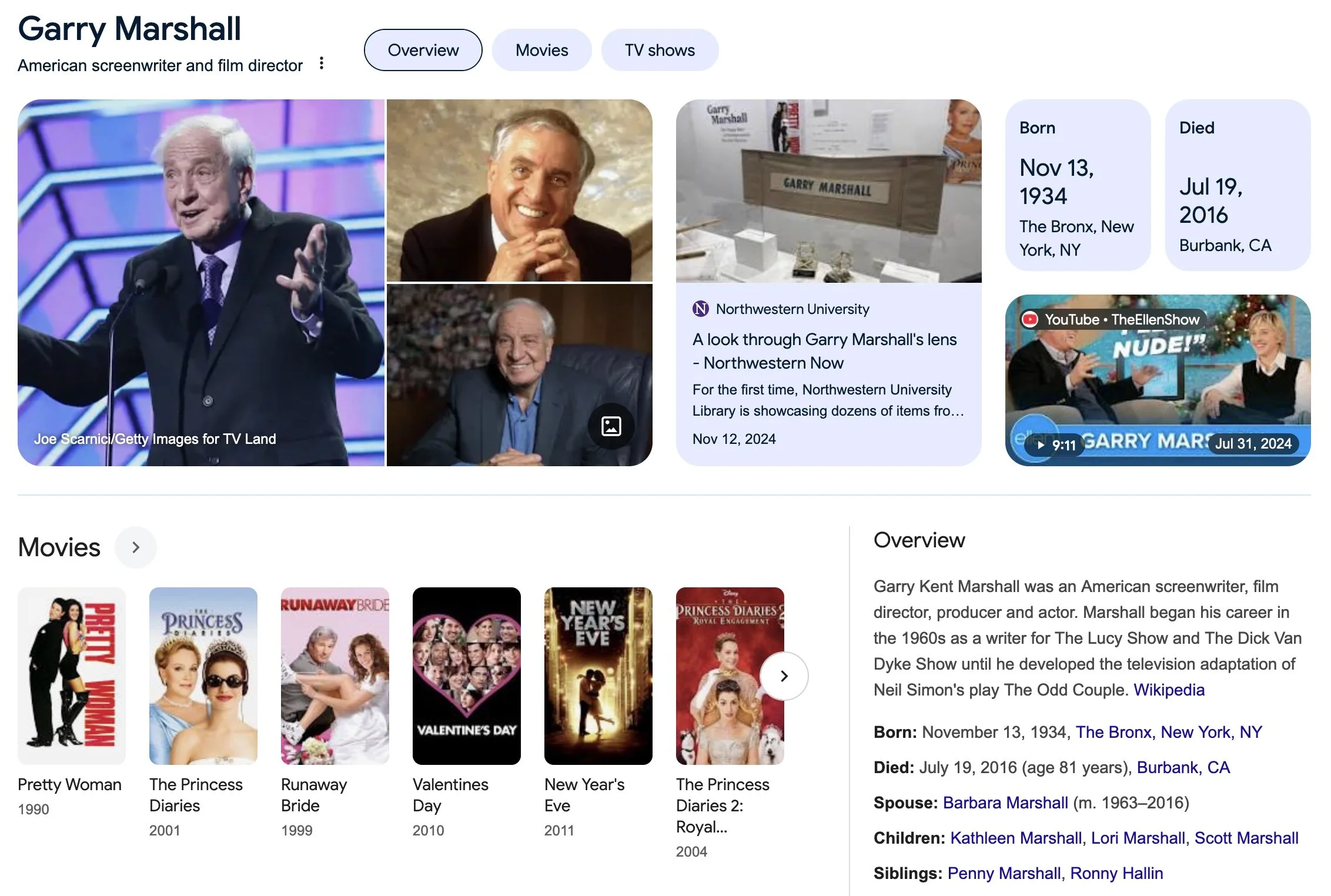Viewport: 1331px width, 896px height.
Task: Expand Movies section with chevron arrow
Action: tap(136, 547)
